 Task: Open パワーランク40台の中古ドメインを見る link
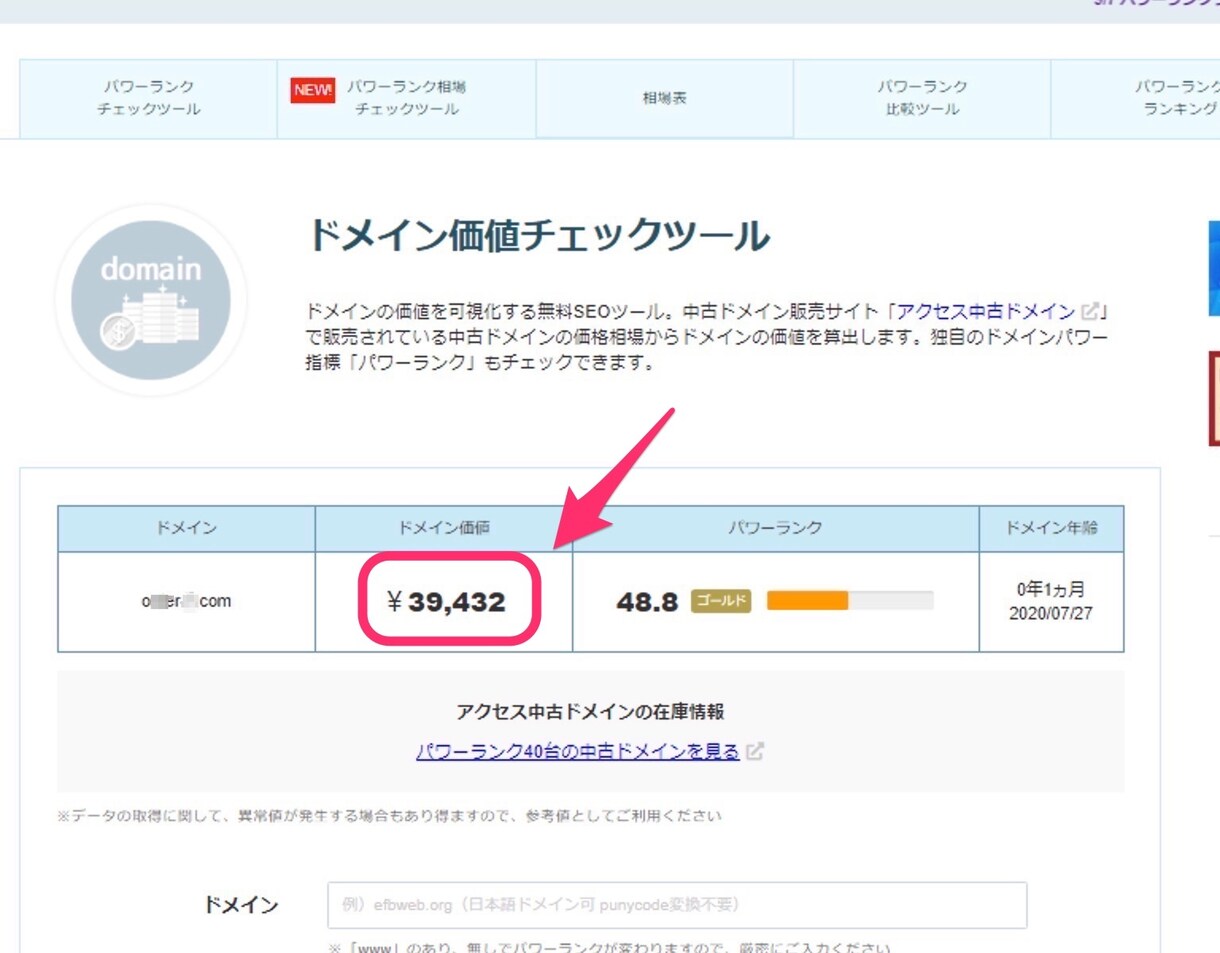pos(577,751)
